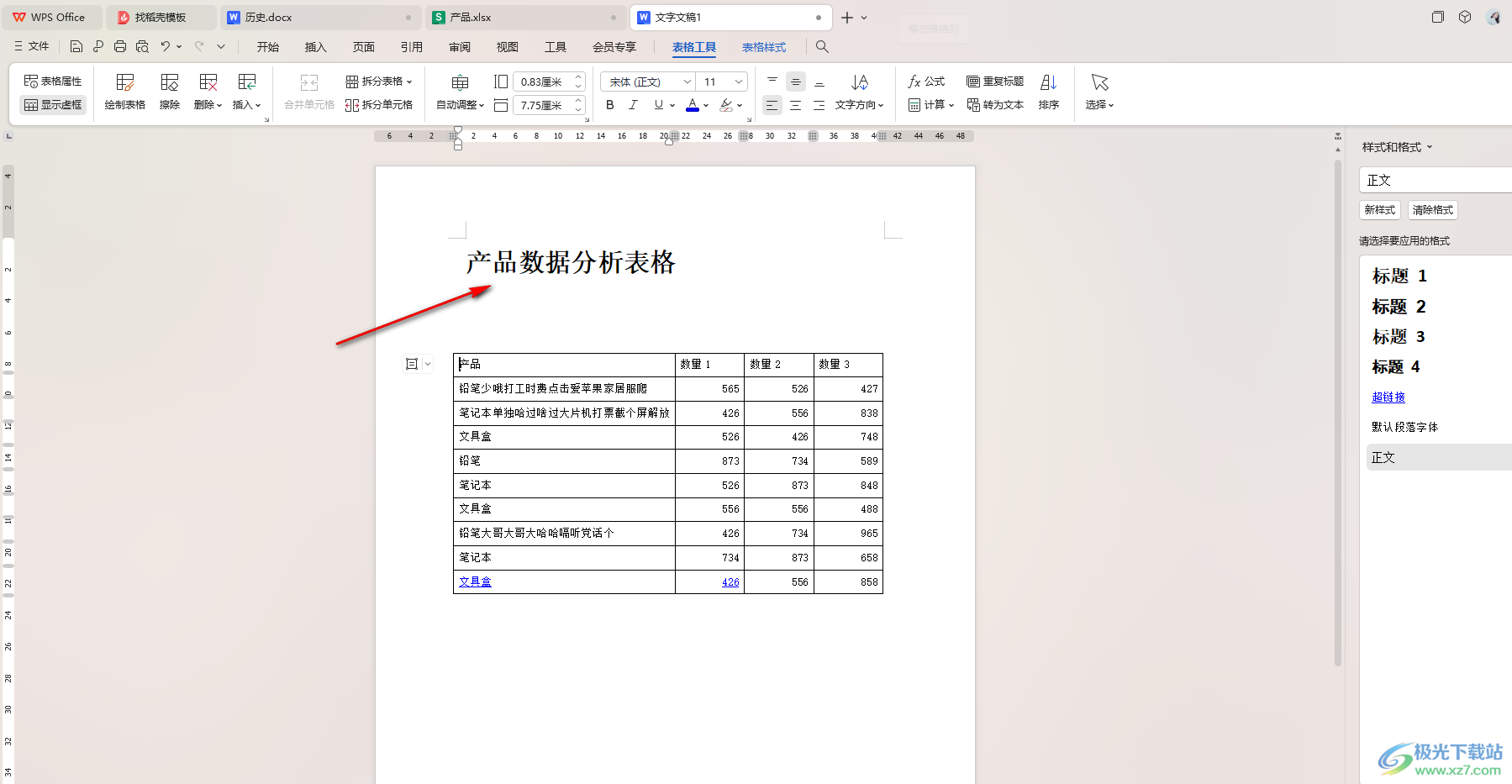Screen dimensions: 1512x784
Task: Select the 绘制表格 draw table tool
Action: pos(125,92)
